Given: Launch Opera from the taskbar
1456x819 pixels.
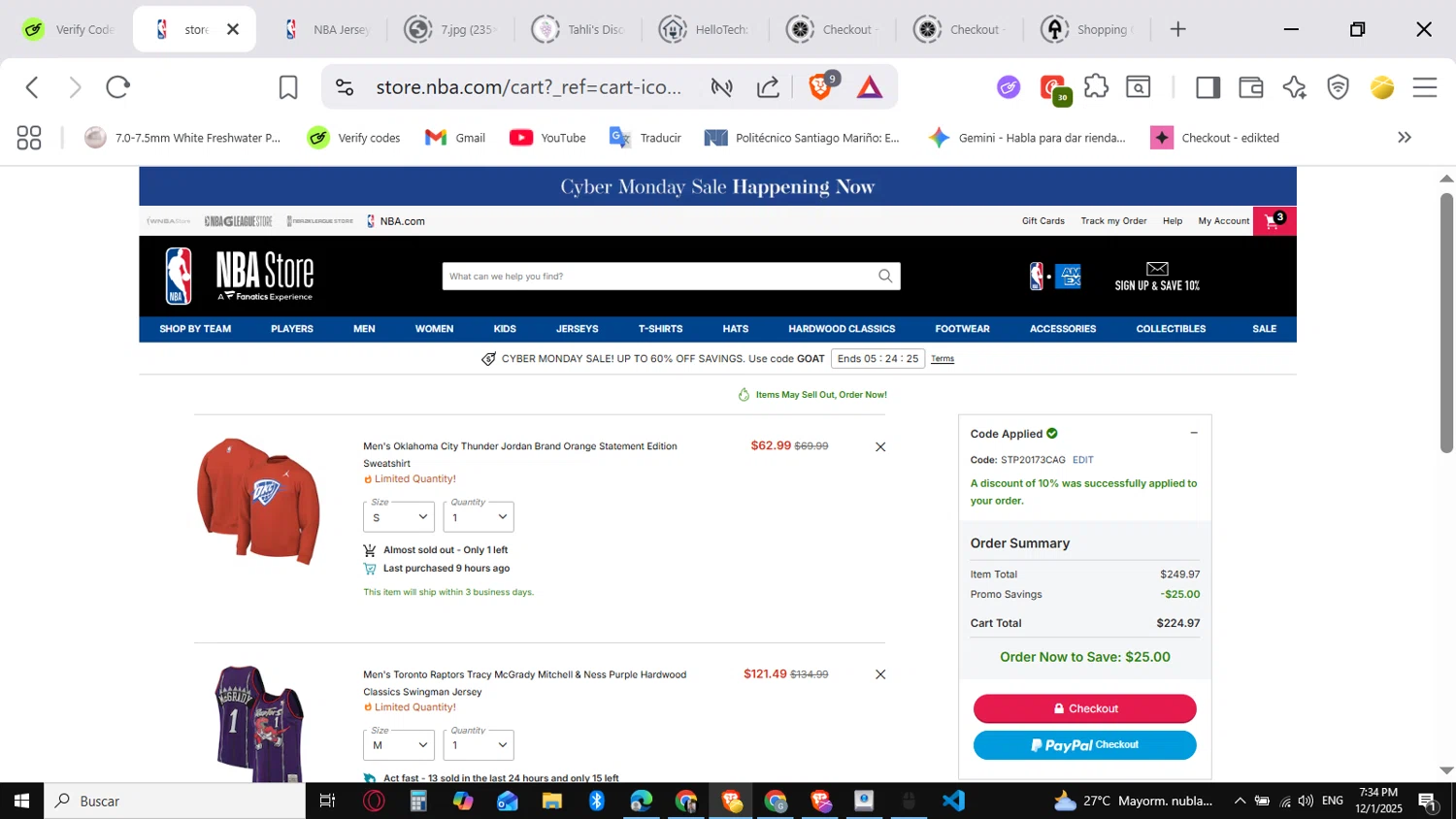Looking at the screenshot, I should click(374, 801).
